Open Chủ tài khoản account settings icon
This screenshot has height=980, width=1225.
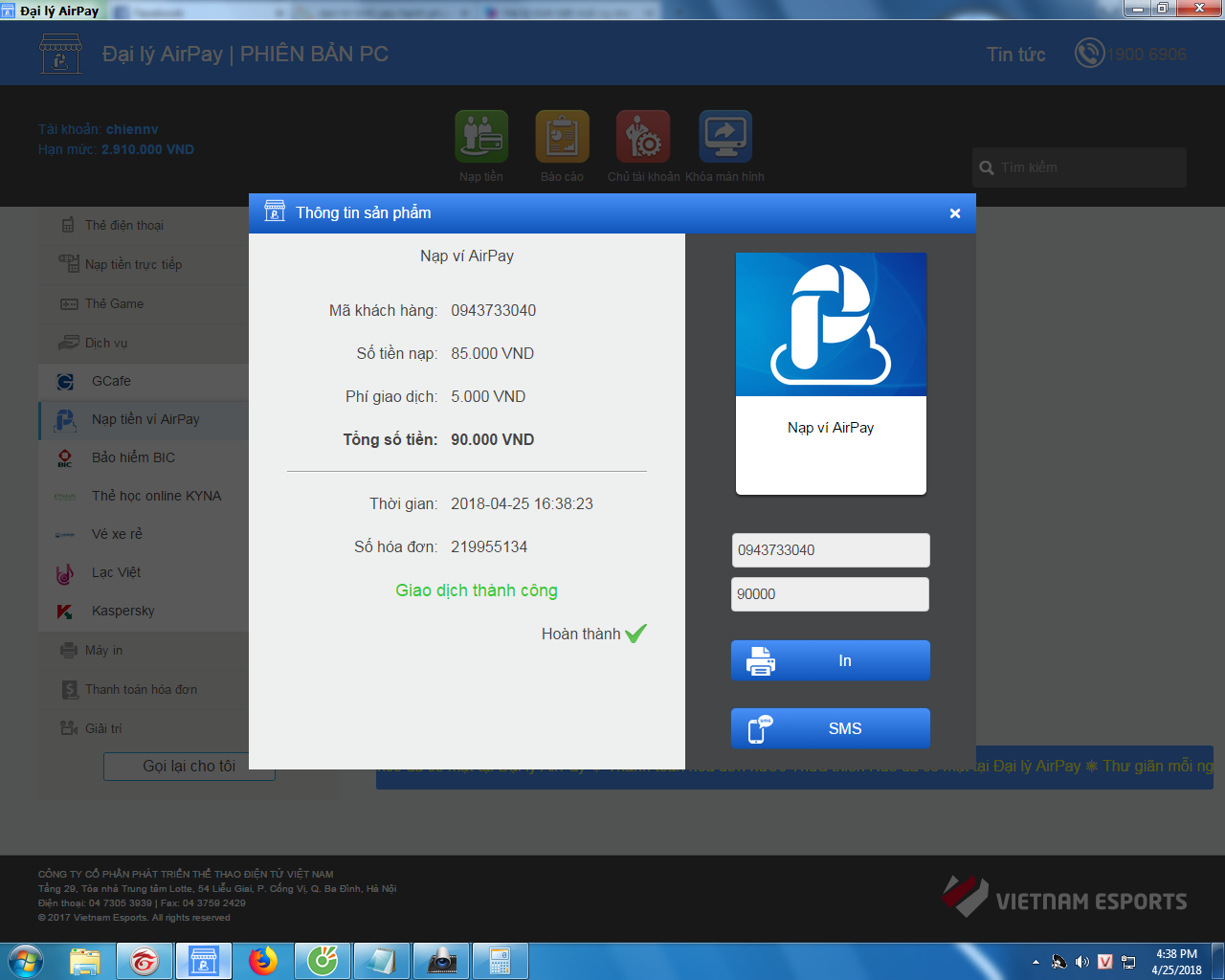click(643, 137)
